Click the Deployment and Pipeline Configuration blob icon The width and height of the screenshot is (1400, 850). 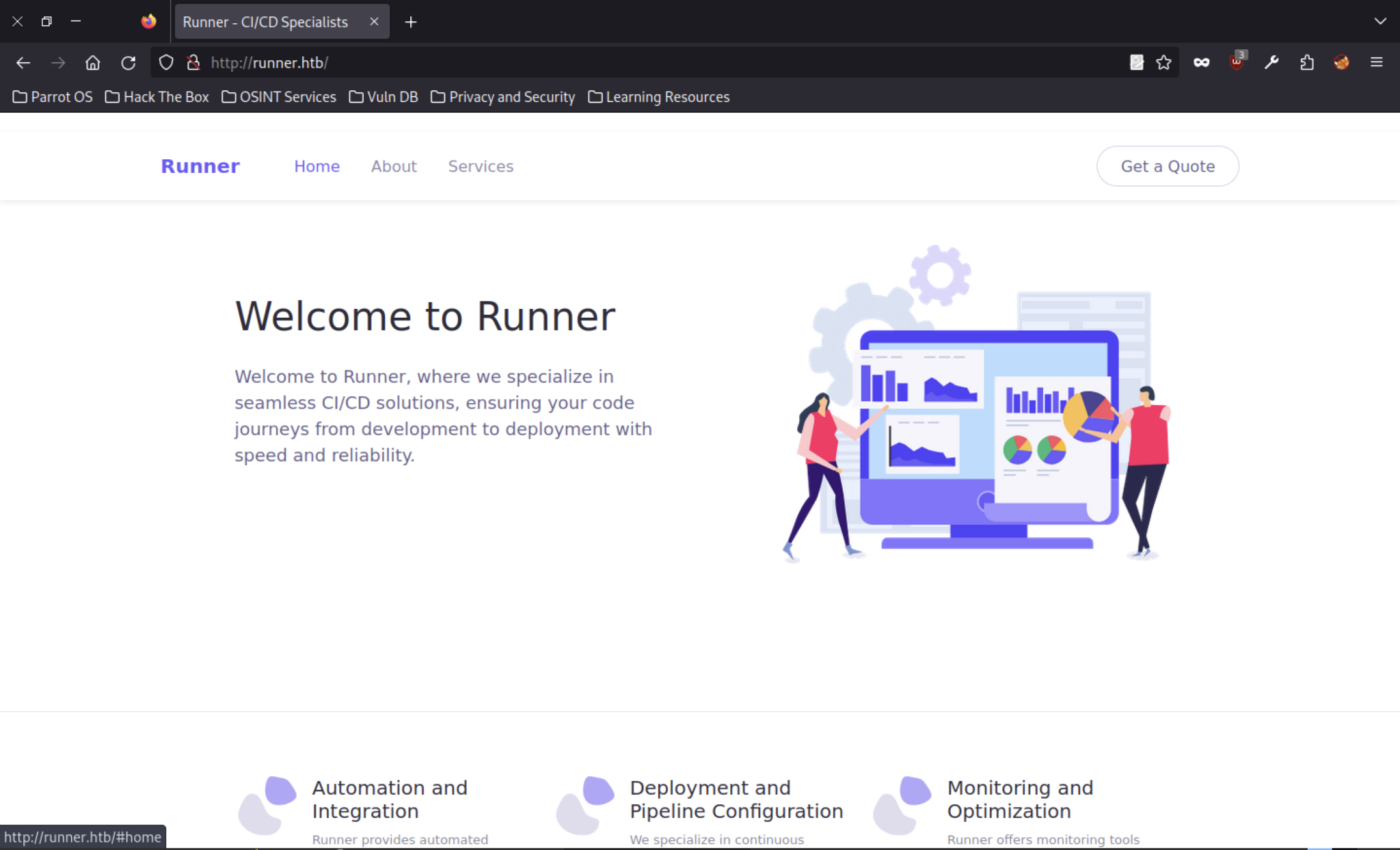pyautogui.click(x=585, y=805)
